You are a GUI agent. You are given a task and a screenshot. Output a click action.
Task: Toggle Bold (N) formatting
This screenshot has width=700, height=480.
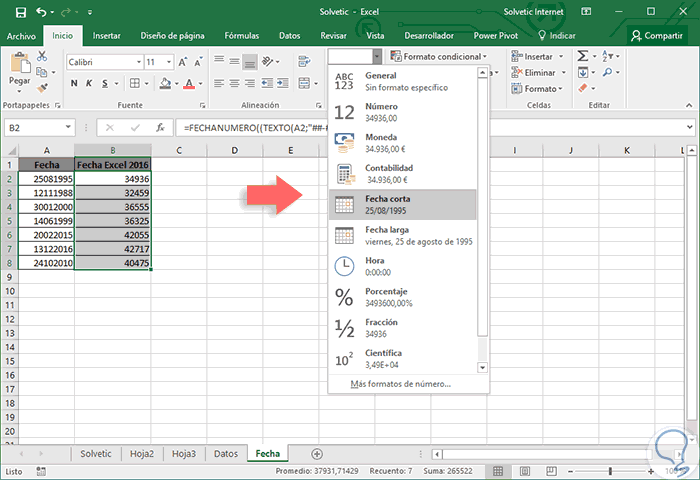(73, 83)
